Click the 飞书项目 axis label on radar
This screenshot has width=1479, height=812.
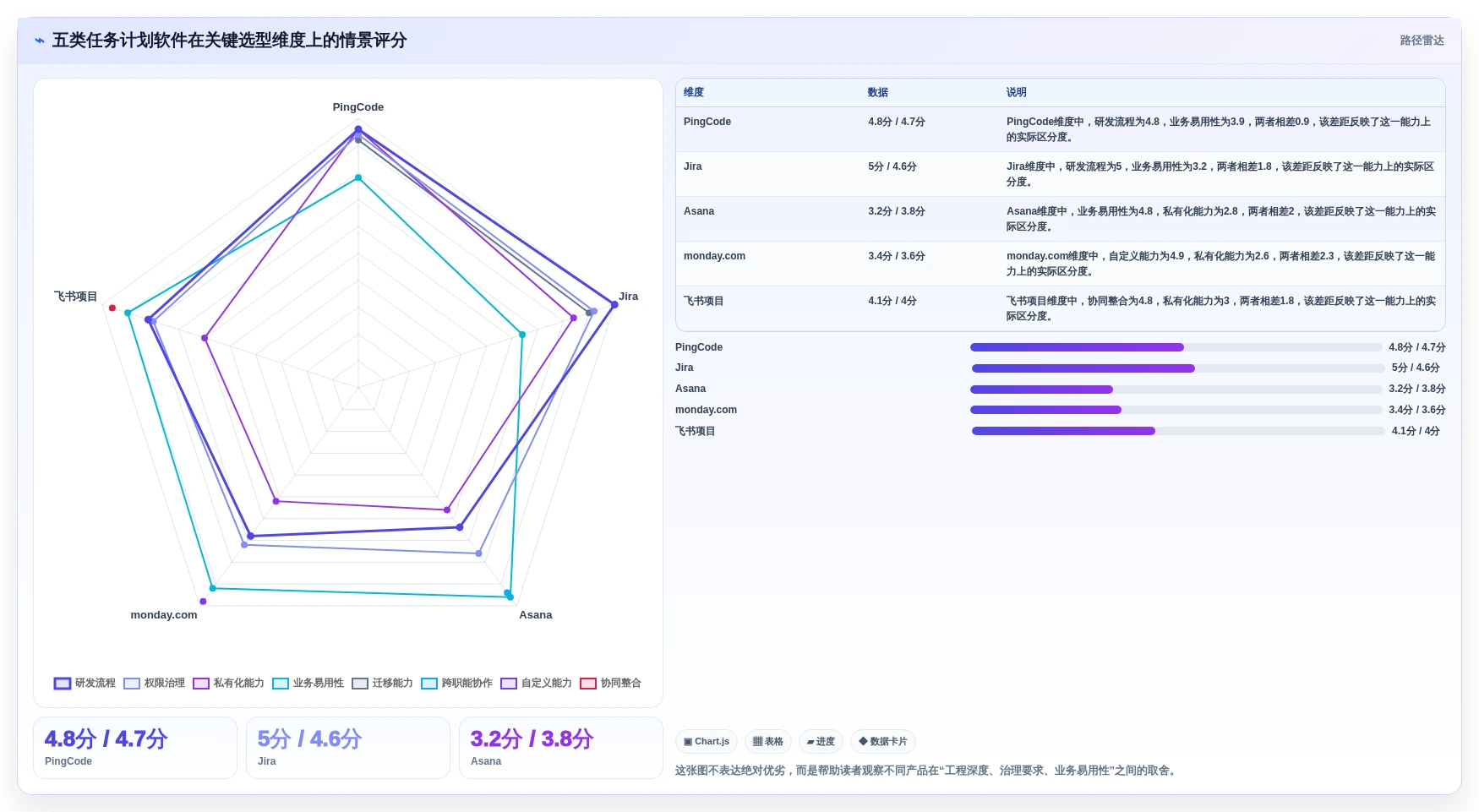pyautogui.click(x=76, y=297)
